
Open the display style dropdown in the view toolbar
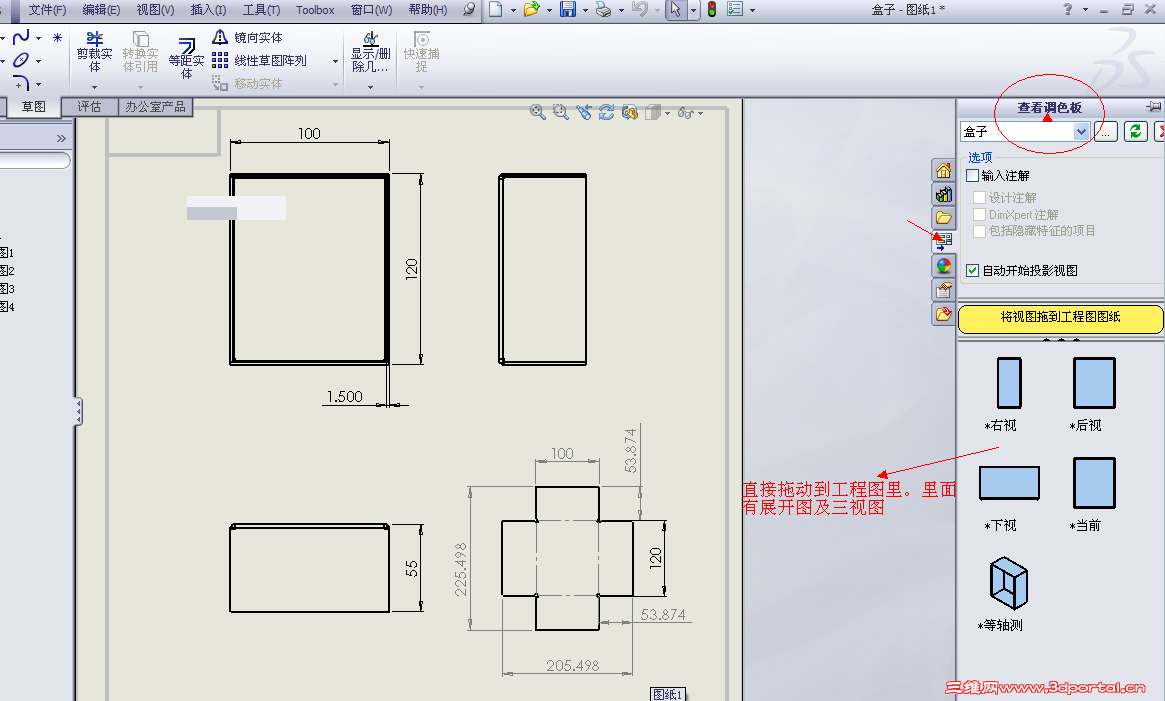click(666, 113)
